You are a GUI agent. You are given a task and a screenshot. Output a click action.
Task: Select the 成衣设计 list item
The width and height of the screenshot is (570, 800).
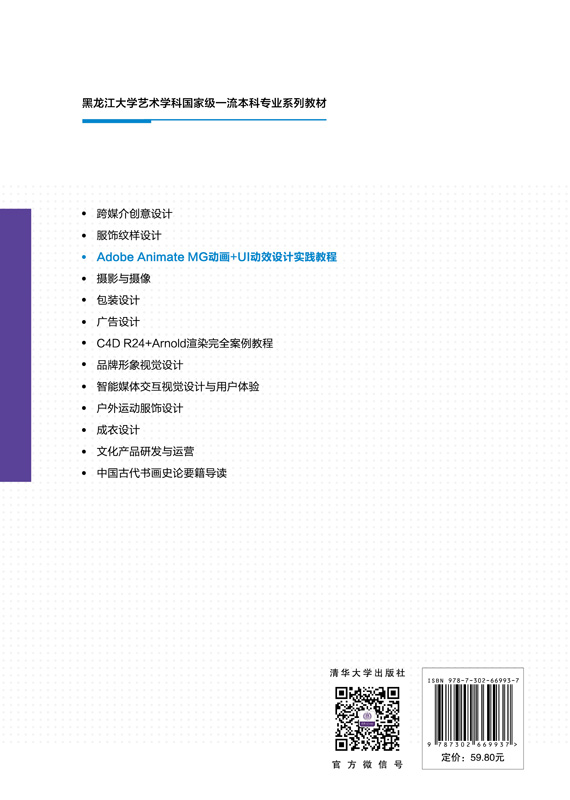(118, 430)
